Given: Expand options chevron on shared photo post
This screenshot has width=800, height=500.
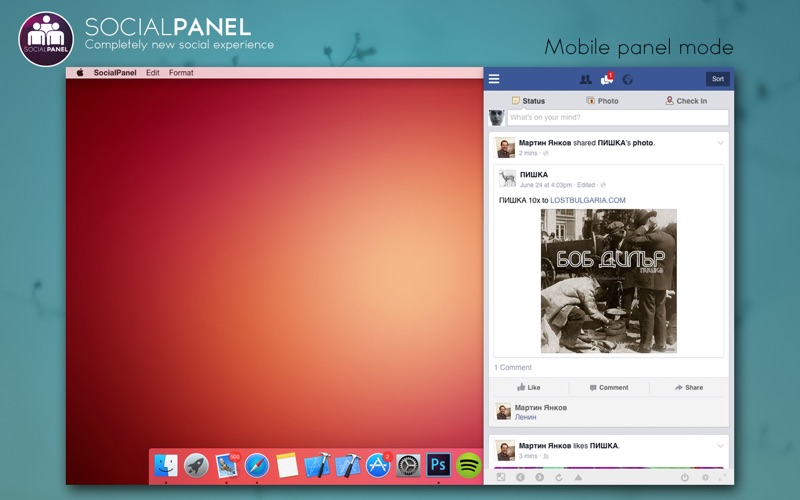Looking at the screenshot, I should [x=720, y=143].
